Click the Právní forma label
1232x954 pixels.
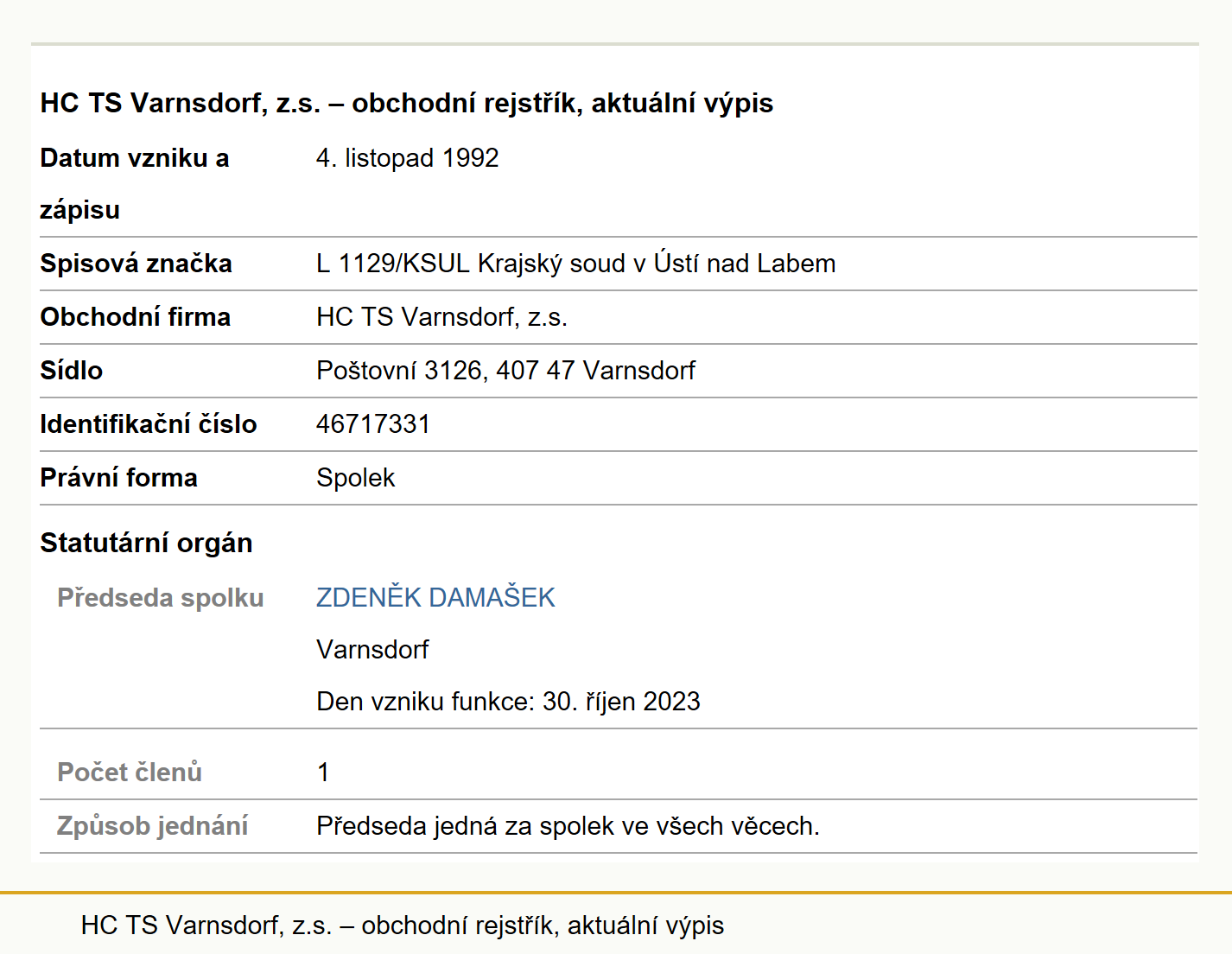point(119,478)
